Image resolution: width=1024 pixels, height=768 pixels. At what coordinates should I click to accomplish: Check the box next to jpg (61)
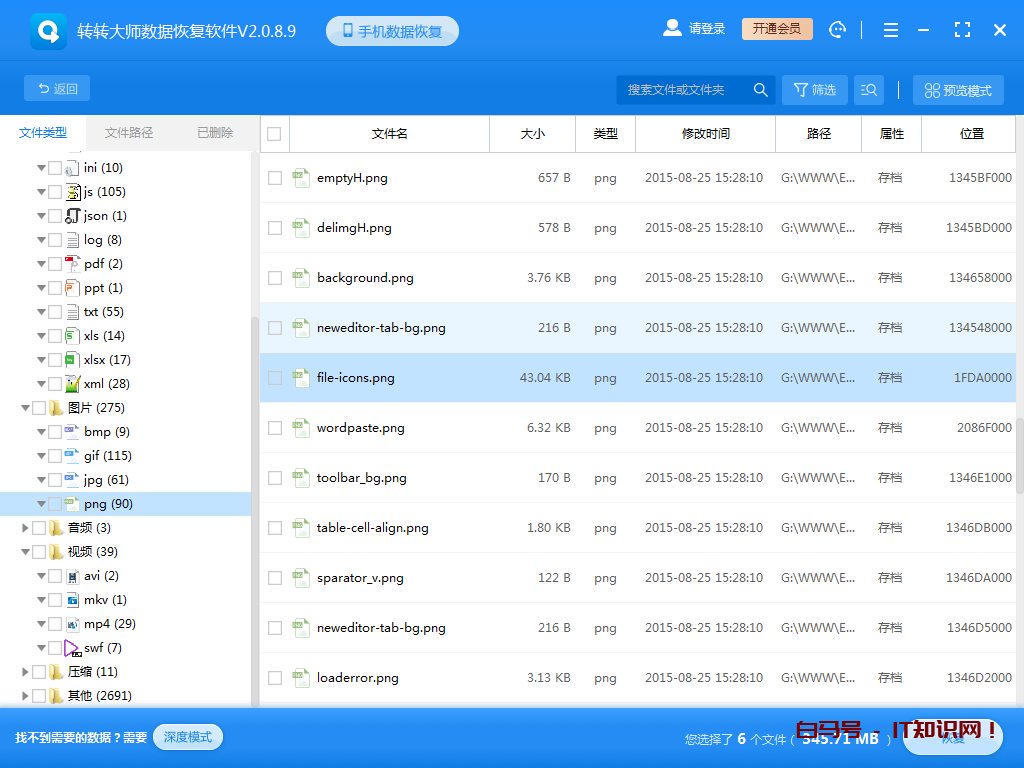pos(55,480)
